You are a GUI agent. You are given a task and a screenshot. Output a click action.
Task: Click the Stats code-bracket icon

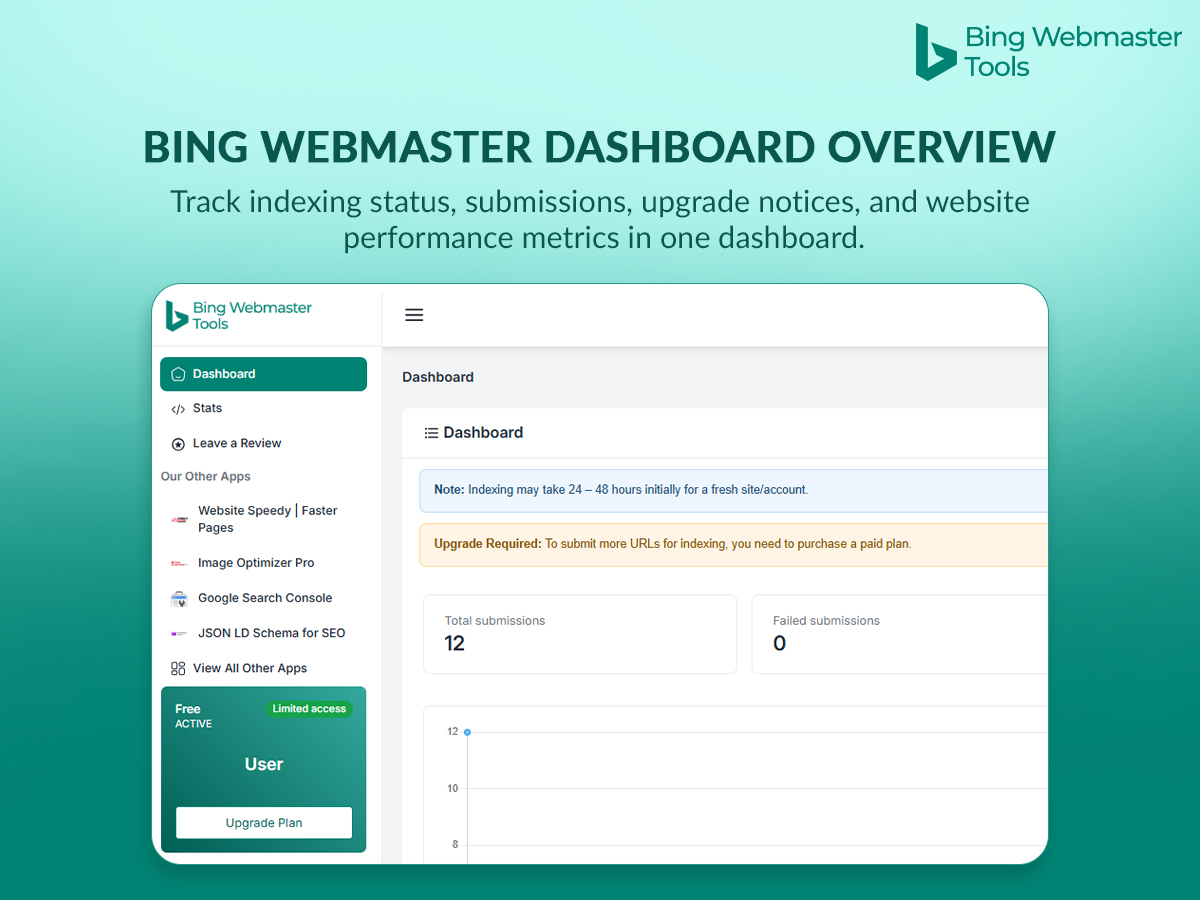pos(178,409)
